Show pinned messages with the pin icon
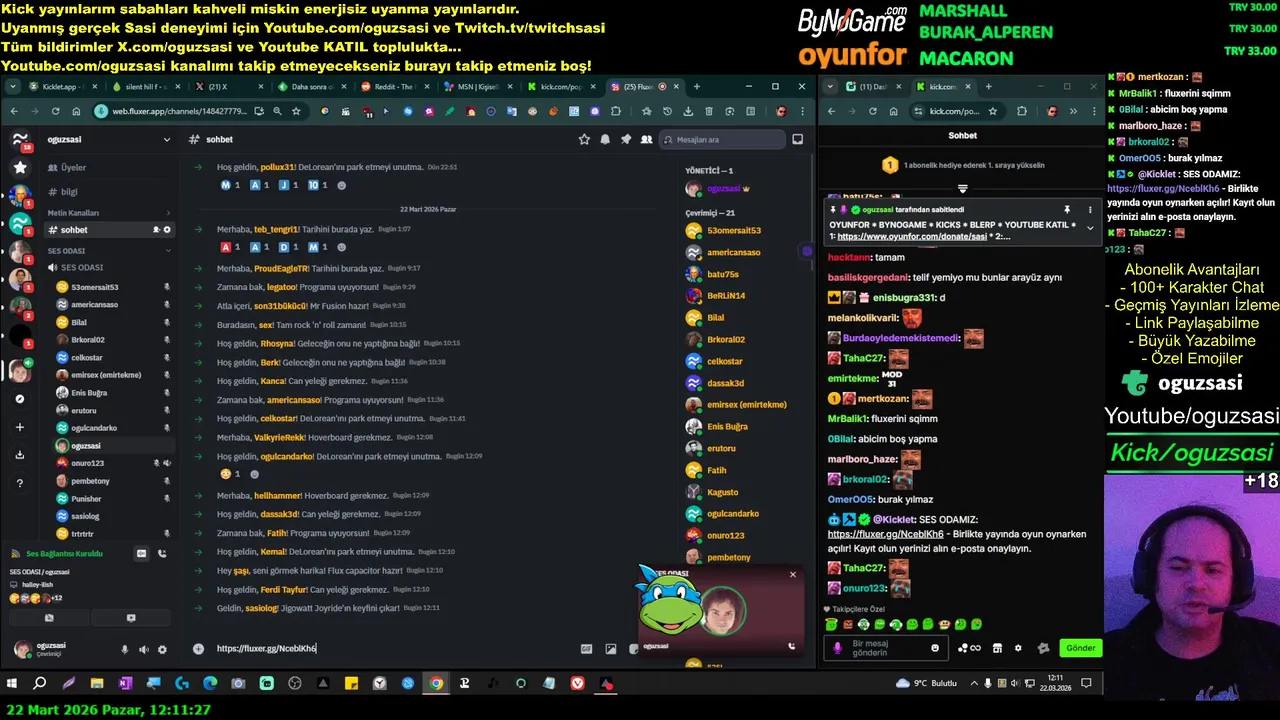 [626, 140]
